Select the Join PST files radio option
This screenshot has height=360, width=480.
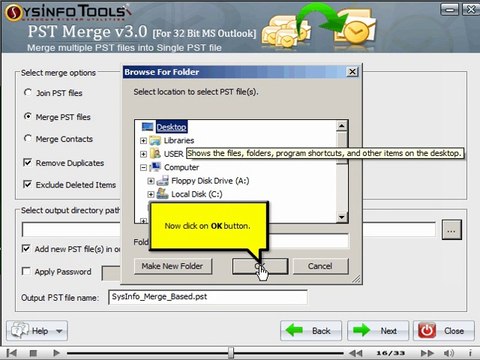(x=28, y=92)
